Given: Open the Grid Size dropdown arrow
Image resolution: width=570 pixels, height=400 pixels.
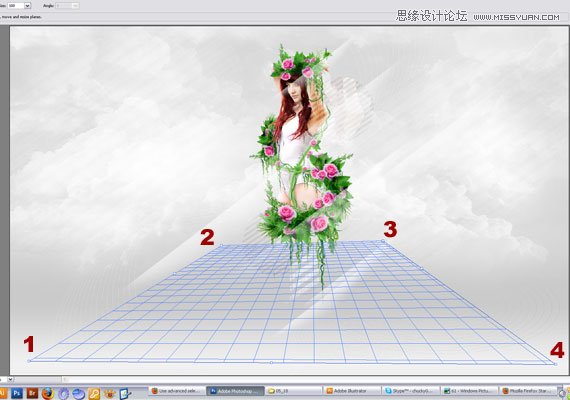Looking at the screenshot, I should coord(27,5).
